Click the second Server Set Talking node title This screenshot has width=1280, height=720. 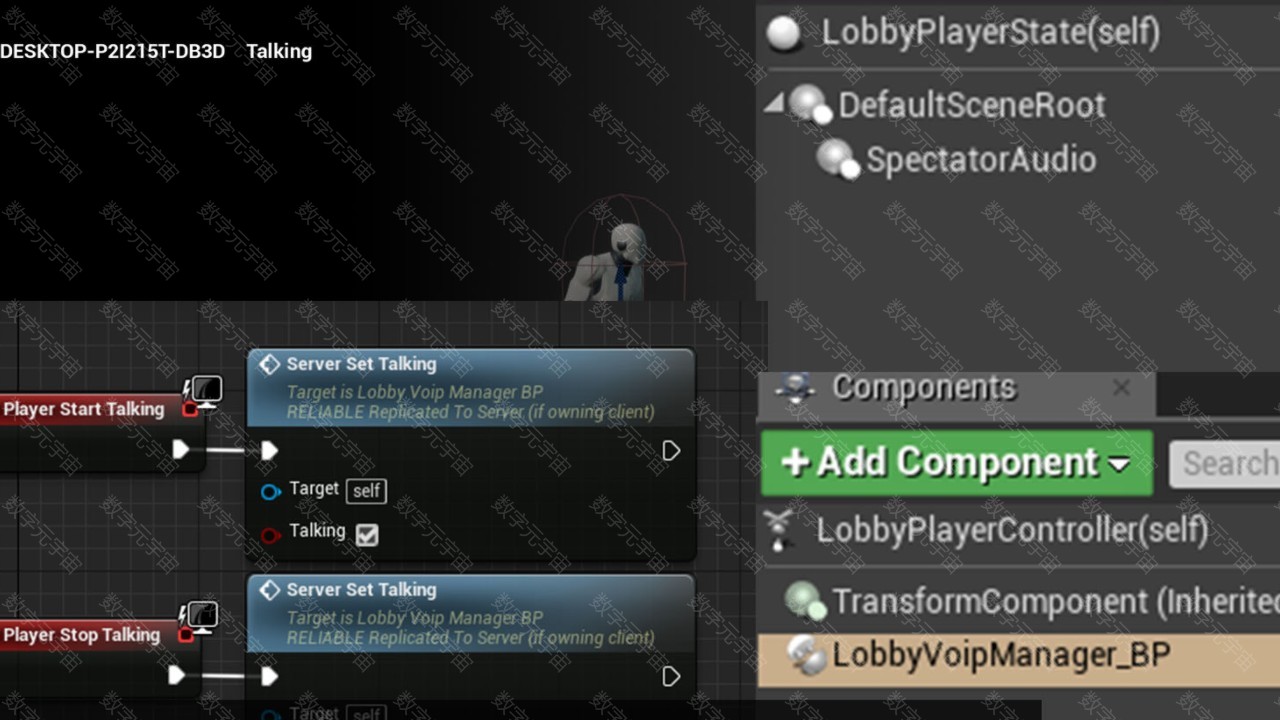[x=361, y=590]
